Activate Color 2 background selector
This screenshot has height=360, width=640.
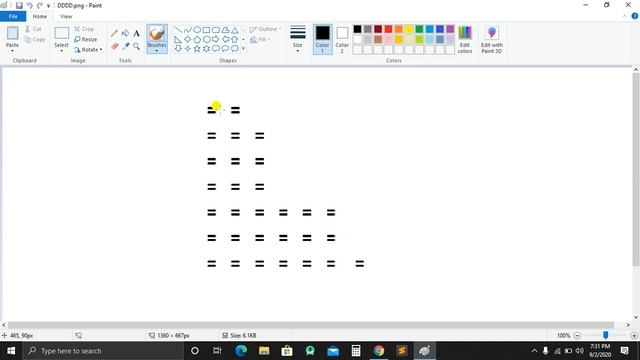[x=342, y=40]
